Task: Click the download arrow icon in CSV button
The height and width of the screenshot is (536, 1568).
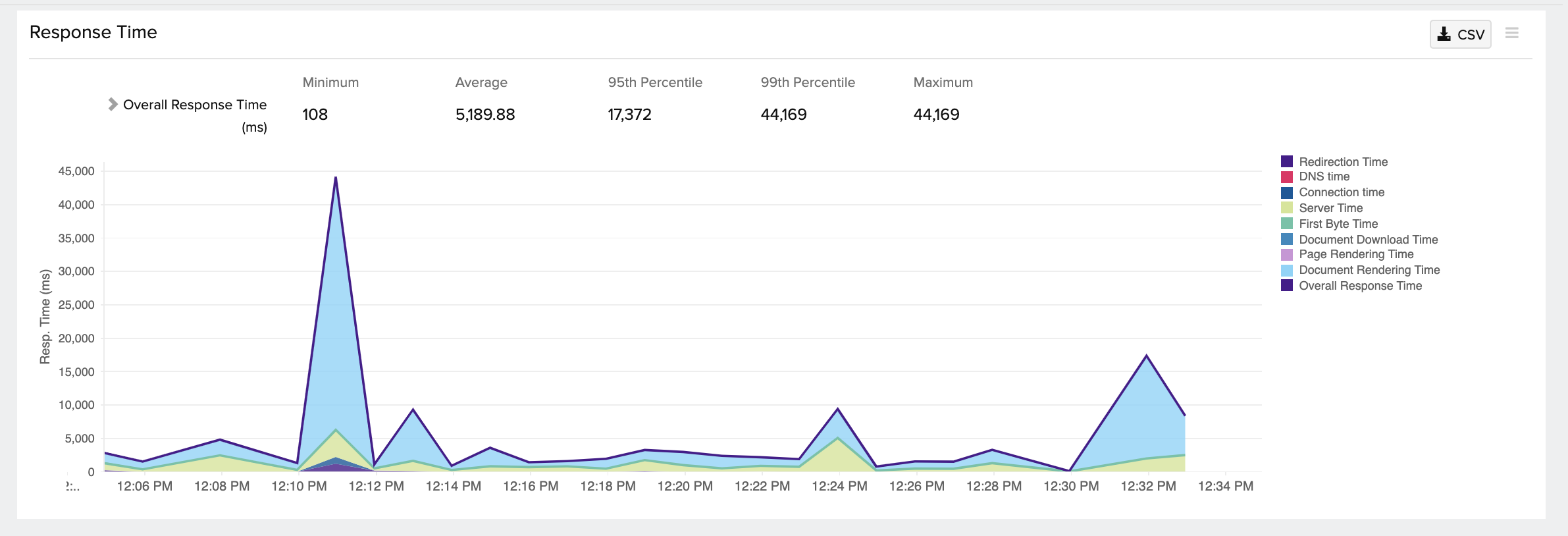Action: 1444,34
